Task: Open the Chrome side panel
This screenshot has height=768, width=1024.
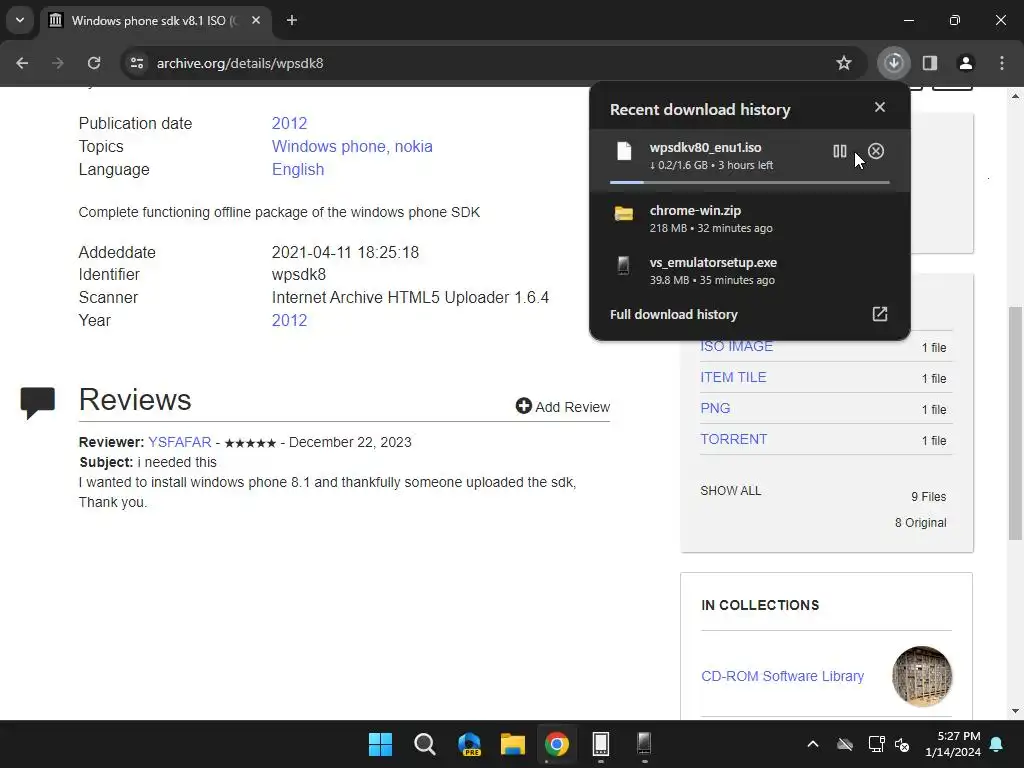Action: pyautogui.click(x=930, y=63)
